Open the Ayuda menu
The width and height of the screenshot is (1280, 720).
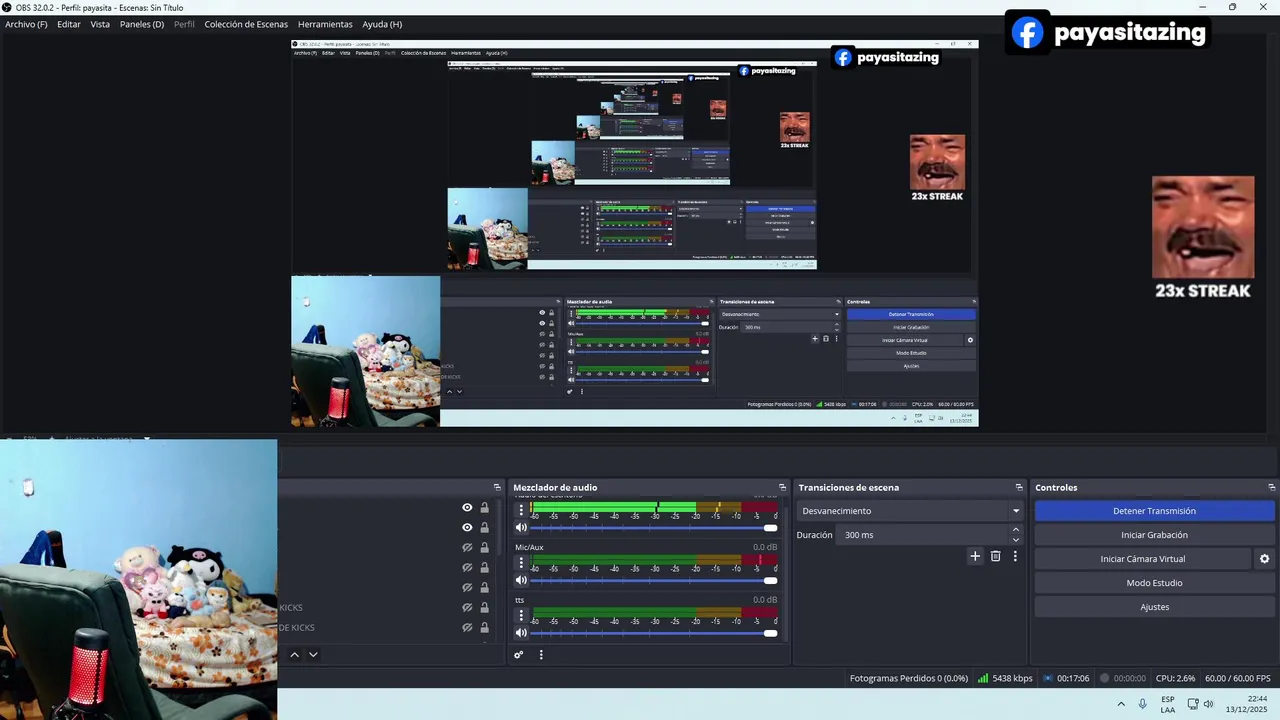(382, 24)
